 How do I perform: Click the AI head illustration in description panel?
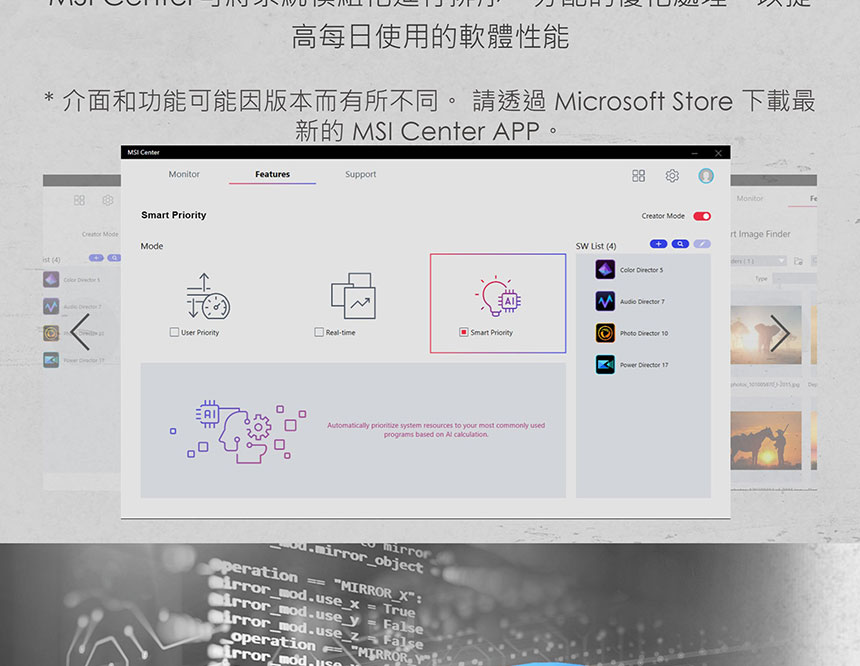[239, 431]
